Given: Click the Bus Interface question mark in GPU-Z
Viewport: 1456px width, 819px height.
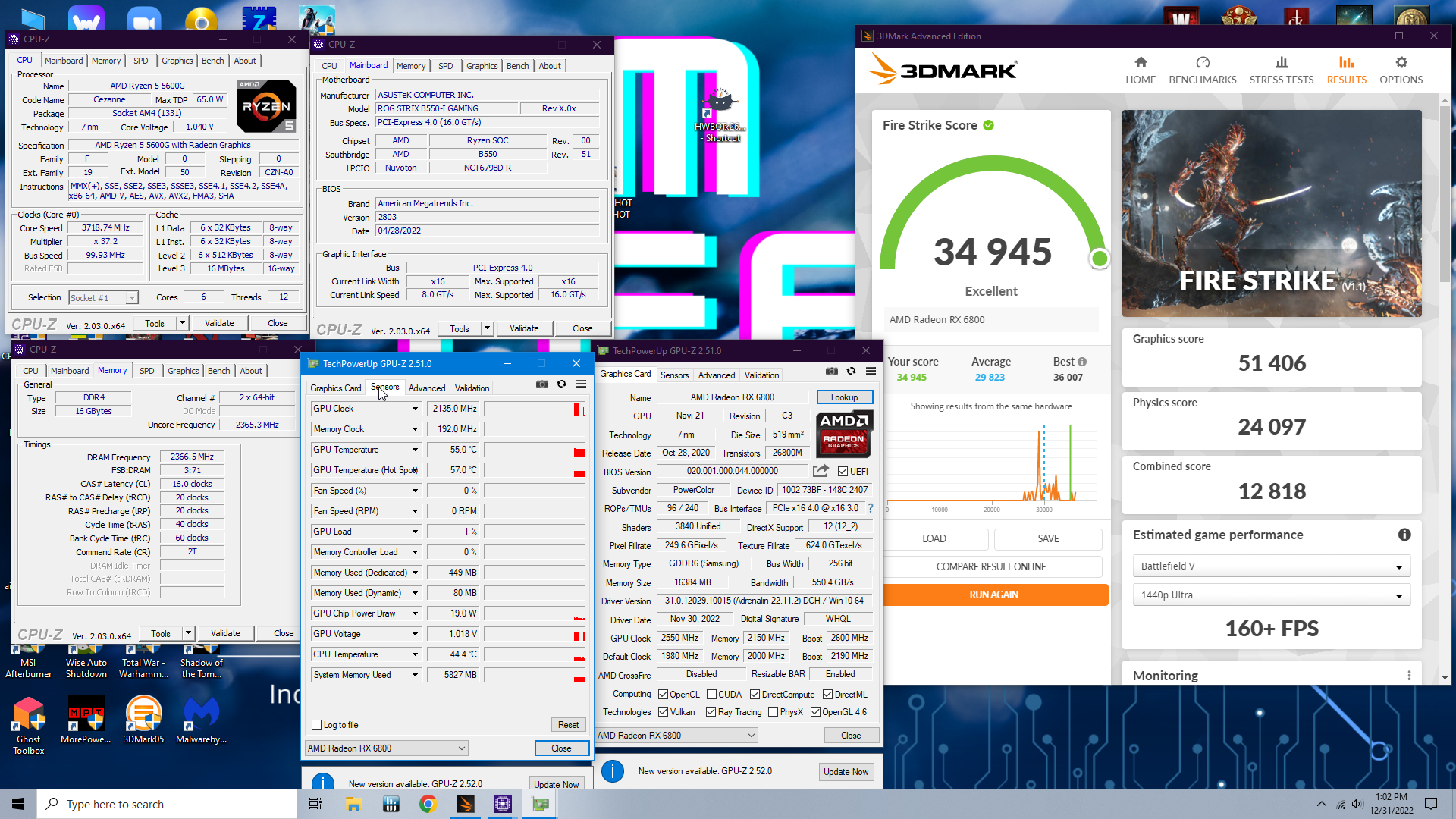Looking at the screenshot, I should coord(871,508).
